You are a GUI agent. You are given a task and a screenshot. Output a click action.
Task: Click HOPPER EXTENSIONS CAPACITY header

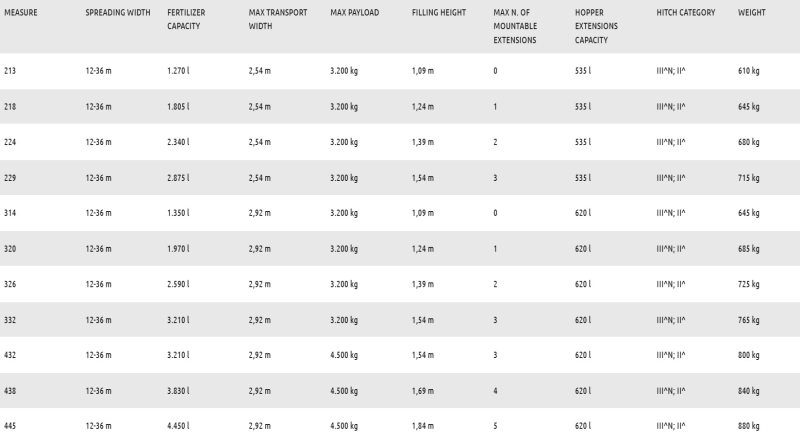point(596,26)
